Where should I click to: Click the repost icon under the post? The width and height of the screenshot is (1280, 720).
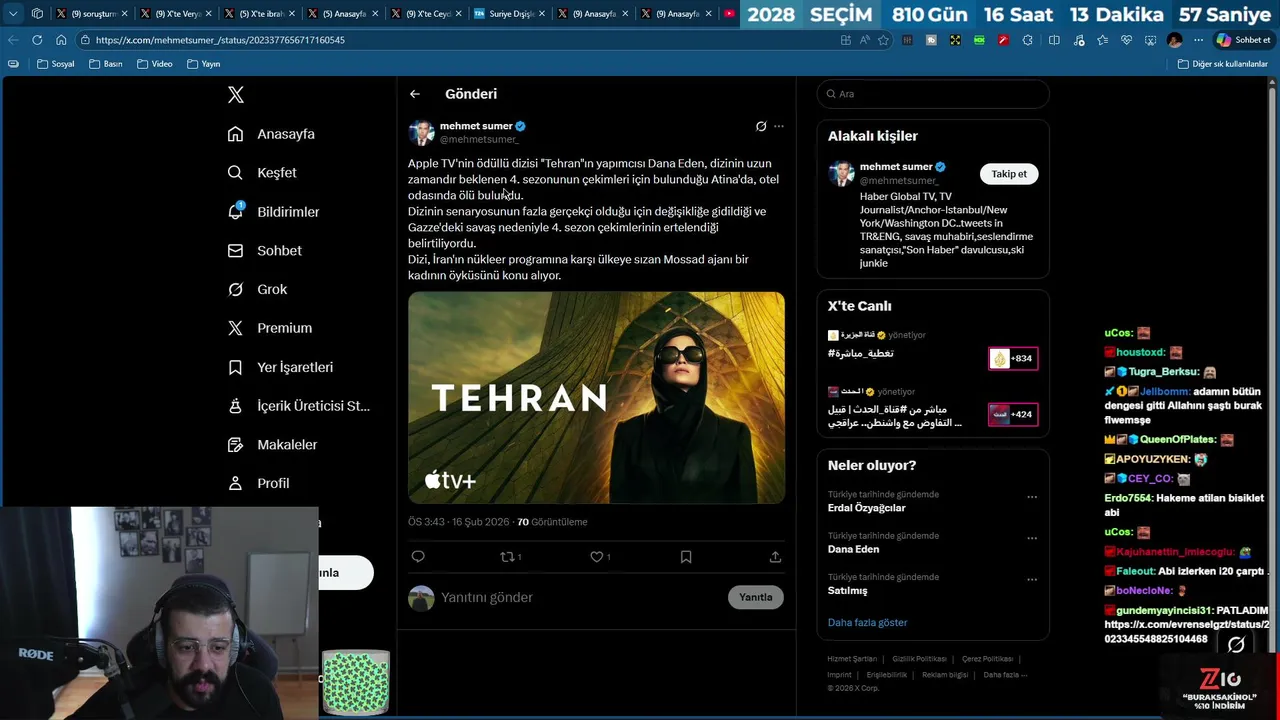tap(510, 557)
